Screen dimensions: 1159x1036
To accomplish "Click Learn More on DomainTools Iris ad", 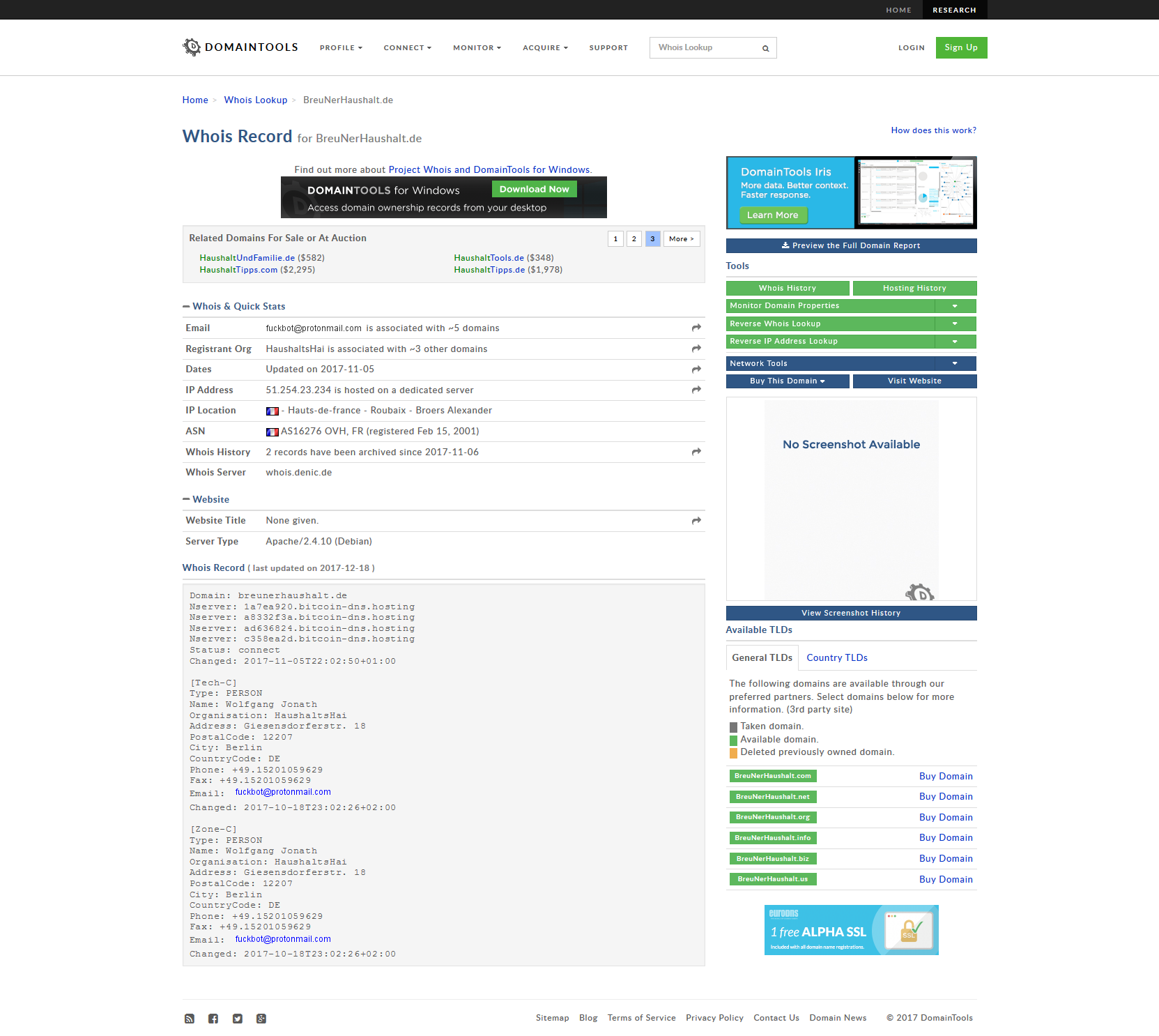I will click(x=773, y=215).
